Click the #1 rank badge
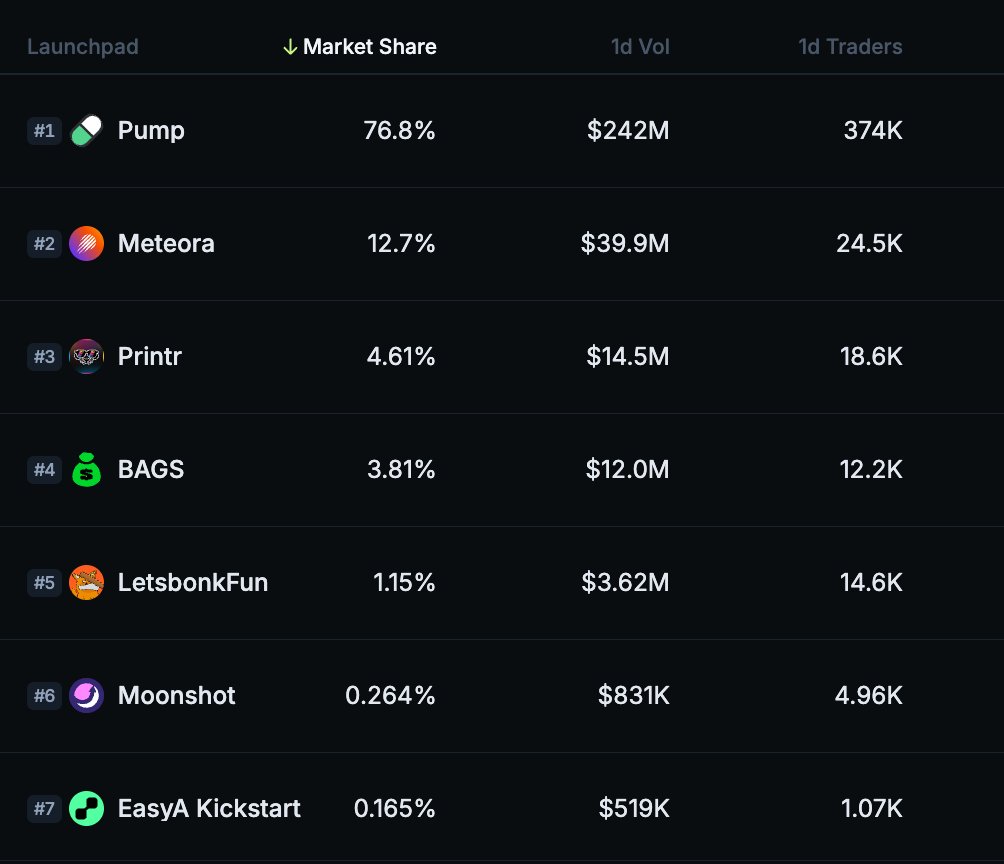 [x=44, y=131]
